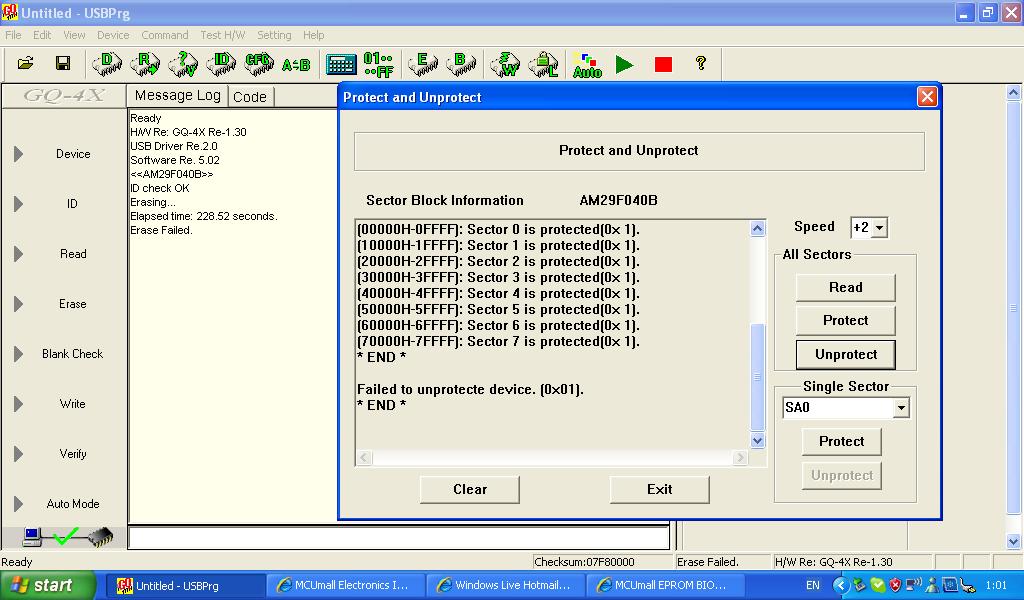Open the Windows start button
Screen dimensions: 1024x600
click(47, 585)
